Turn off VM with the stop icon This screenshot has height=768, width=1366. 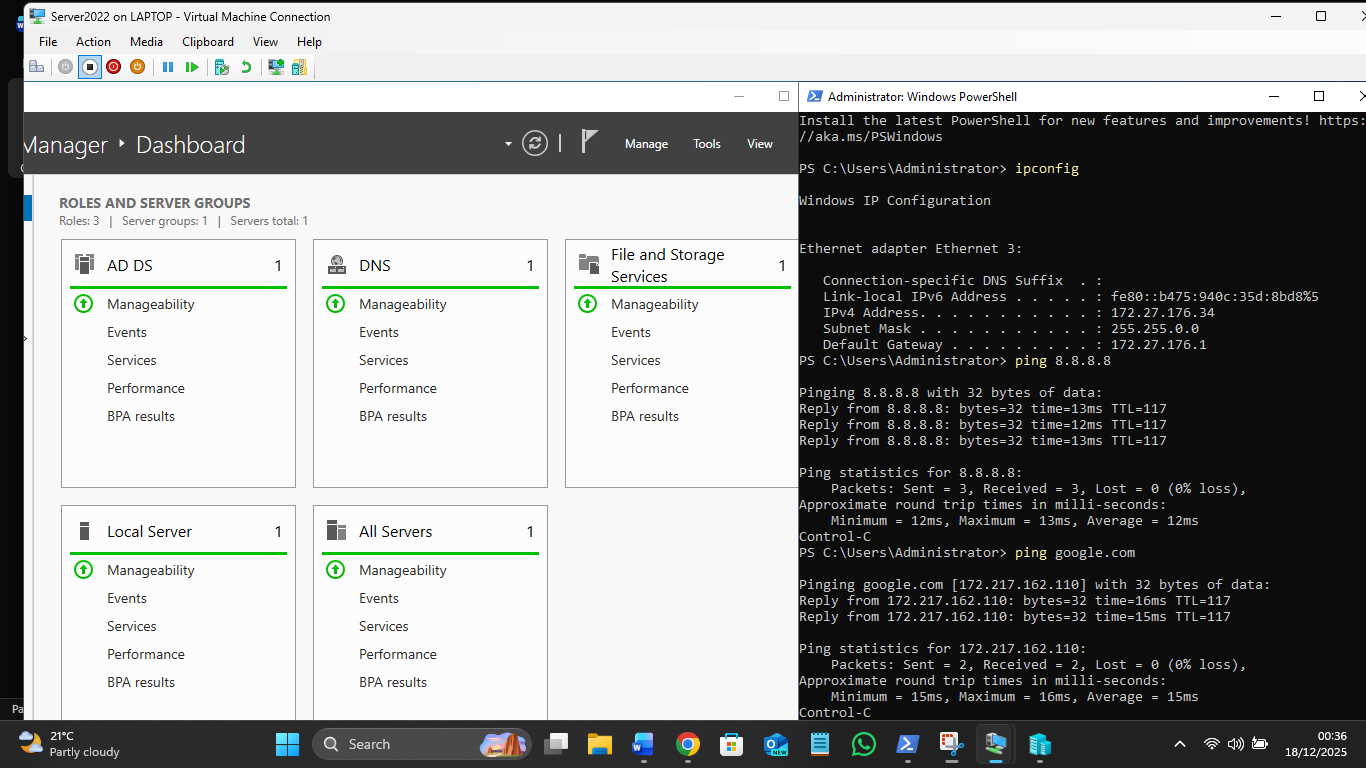pyautogui.click(x=89, y=67)
